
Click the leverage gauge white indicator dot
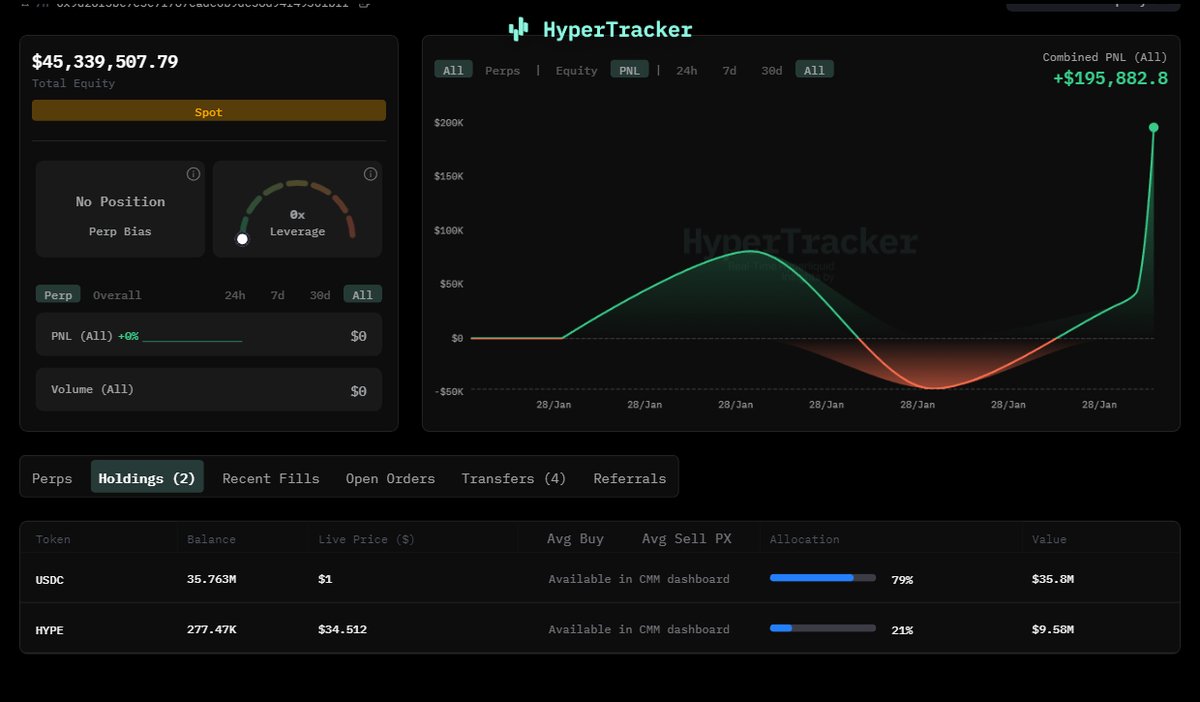[x=242, y=239]
